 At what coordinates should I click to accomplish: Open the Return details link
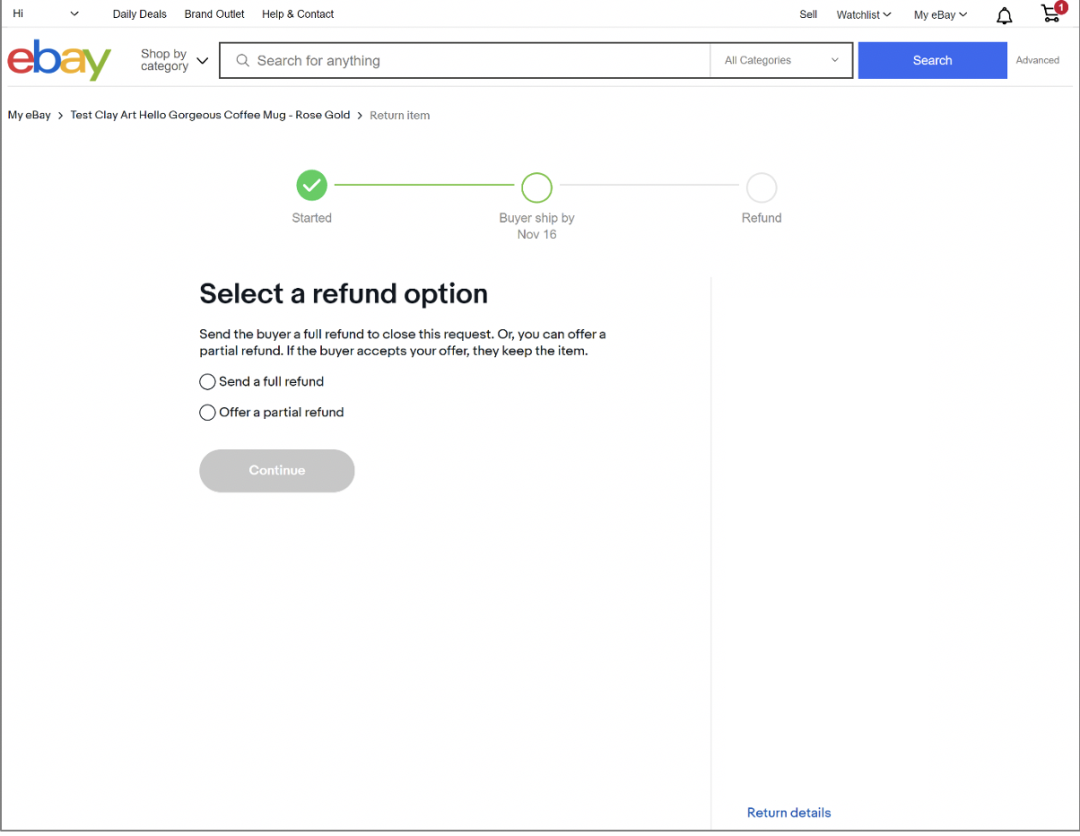pos(788,813)
